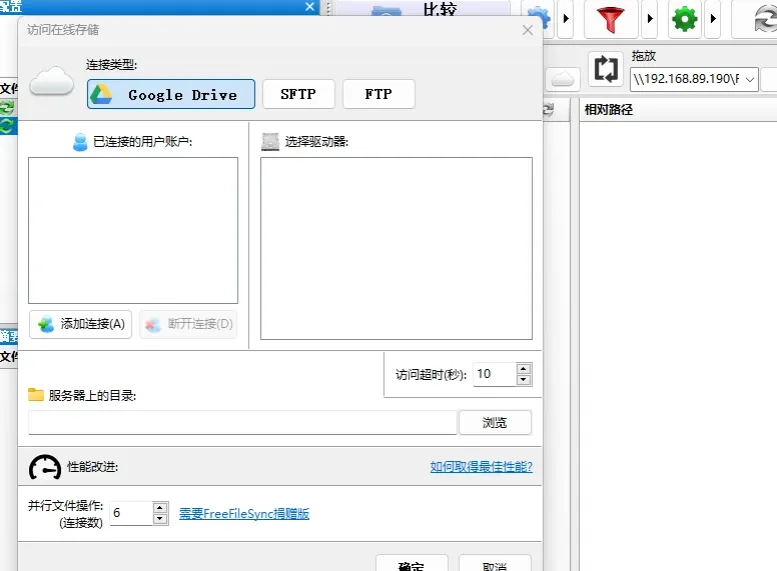
Task: Decrease the parallel file operations count
Action: tap(160, 519)
